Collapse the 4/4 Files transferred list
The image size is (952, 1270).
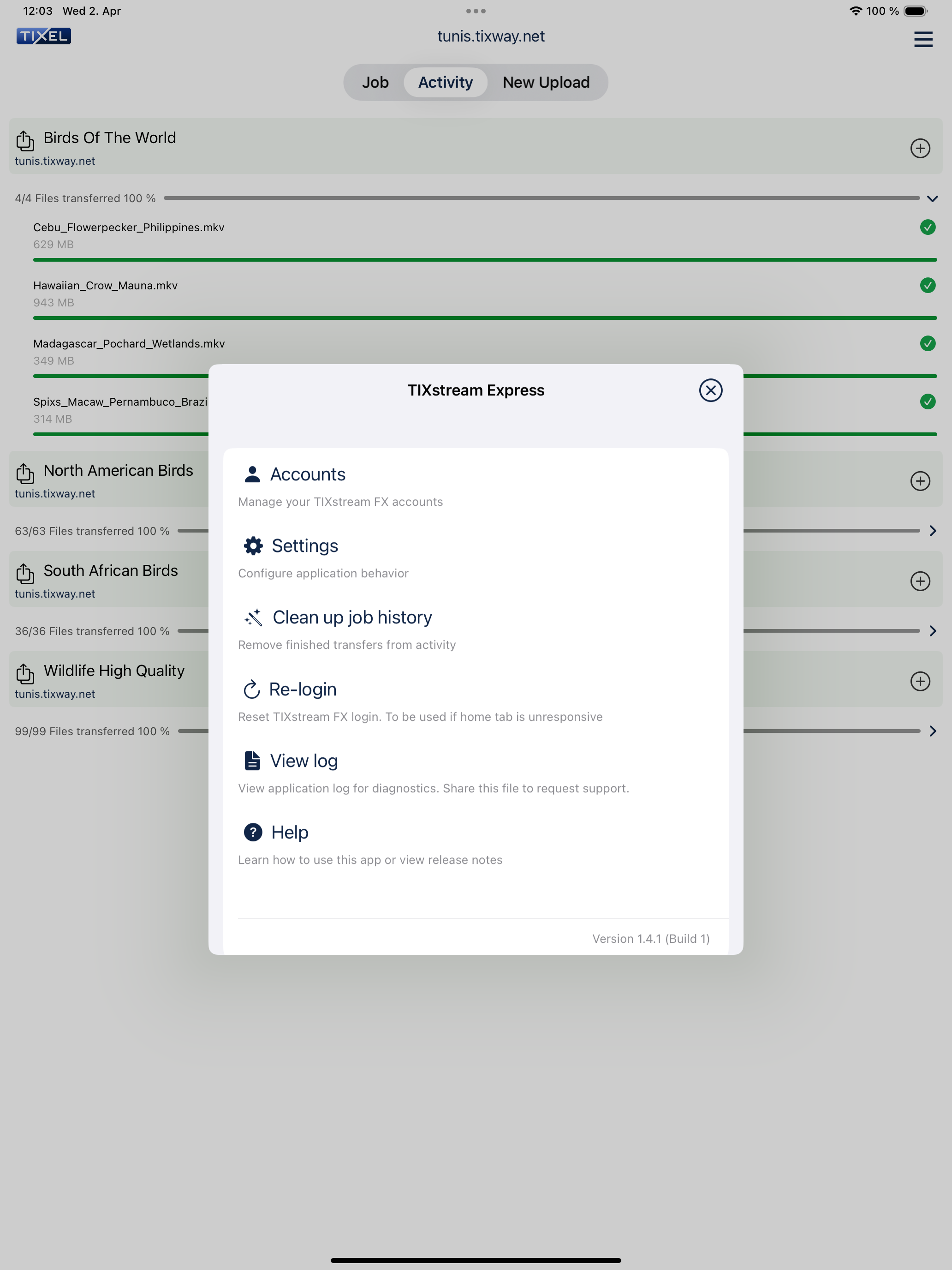coord(933,198)
